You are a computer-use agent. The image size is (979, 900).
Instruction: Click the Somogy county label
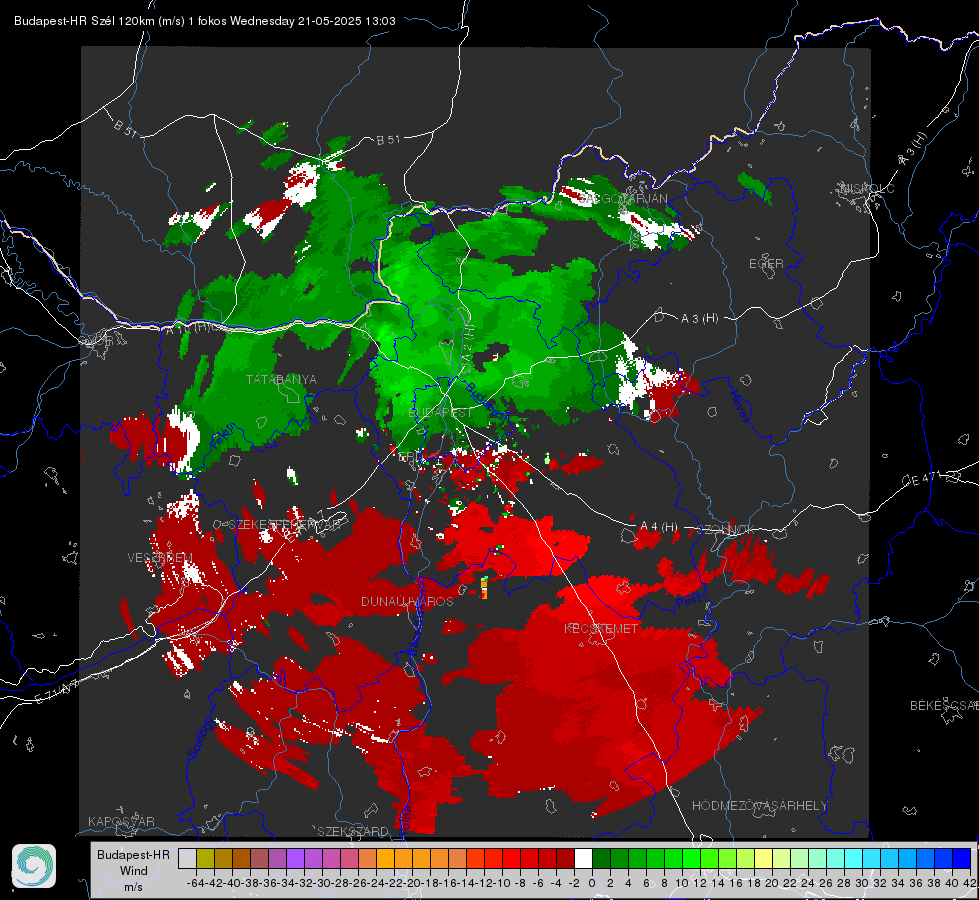pyautogui.click(x=199, y=740)
